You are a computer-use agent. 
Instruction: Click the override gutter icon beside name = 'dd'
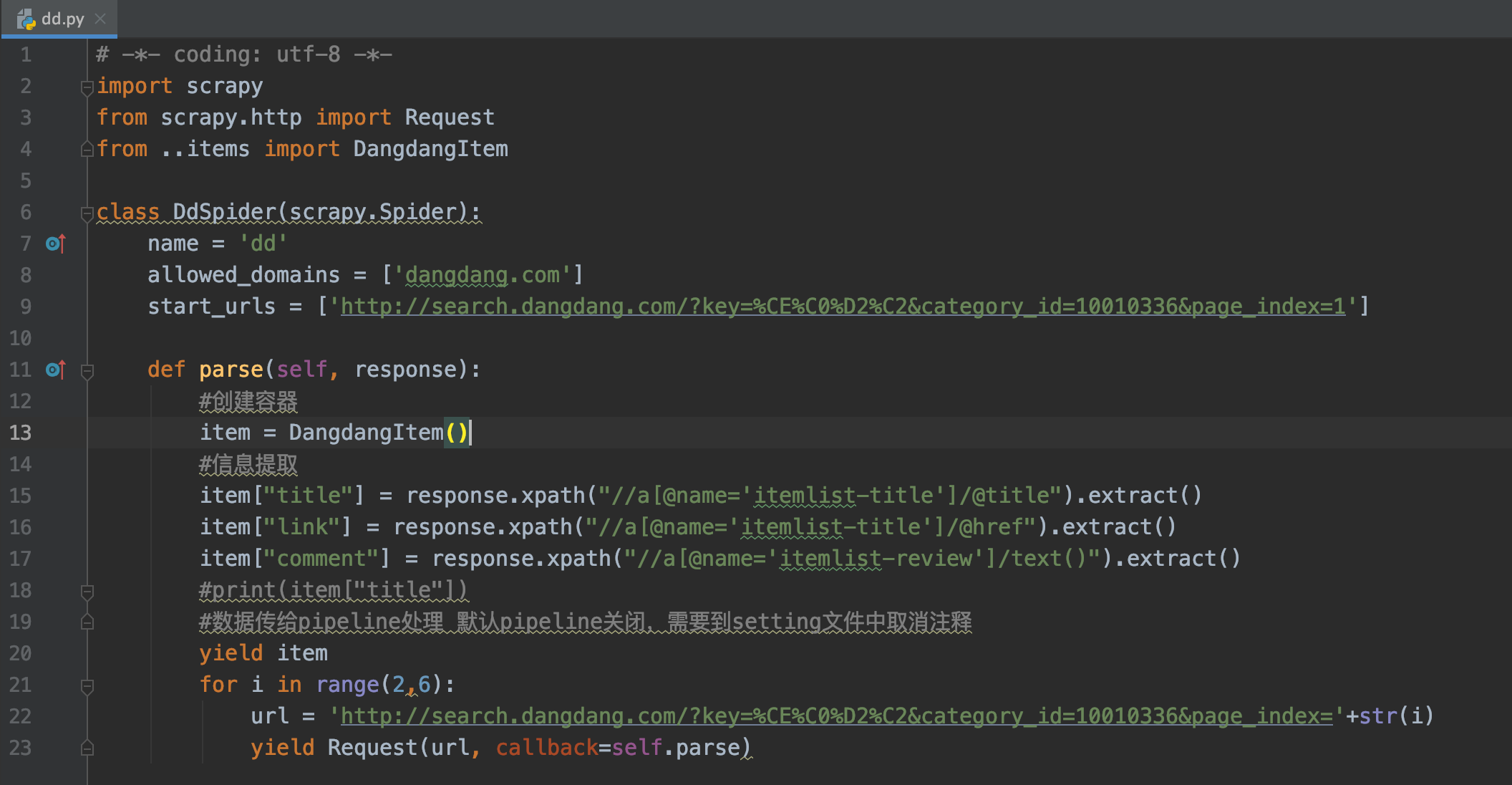(55, 244)
